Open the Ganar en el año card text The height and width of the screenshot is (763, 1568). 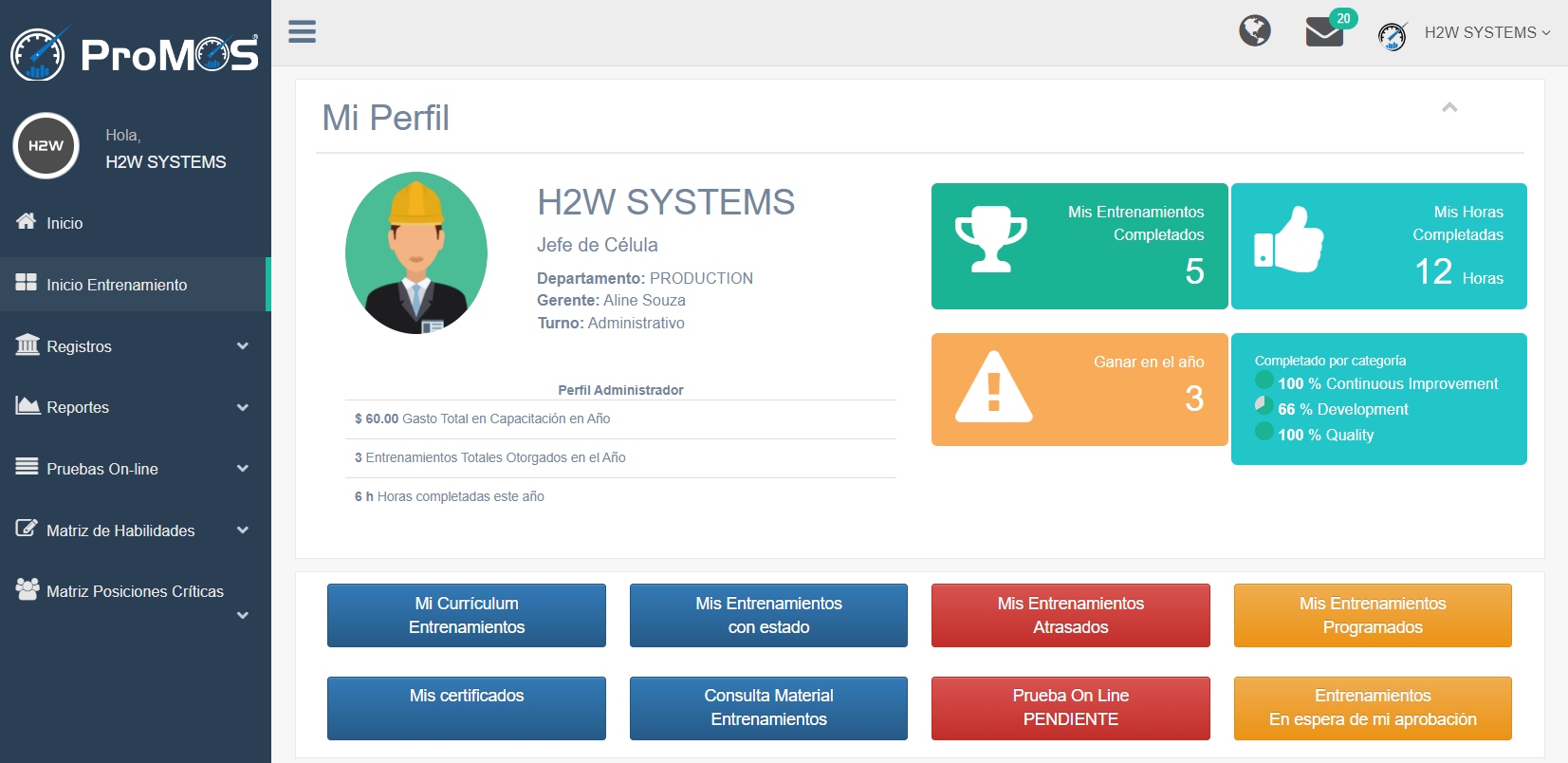click(x=1149, y=362)
